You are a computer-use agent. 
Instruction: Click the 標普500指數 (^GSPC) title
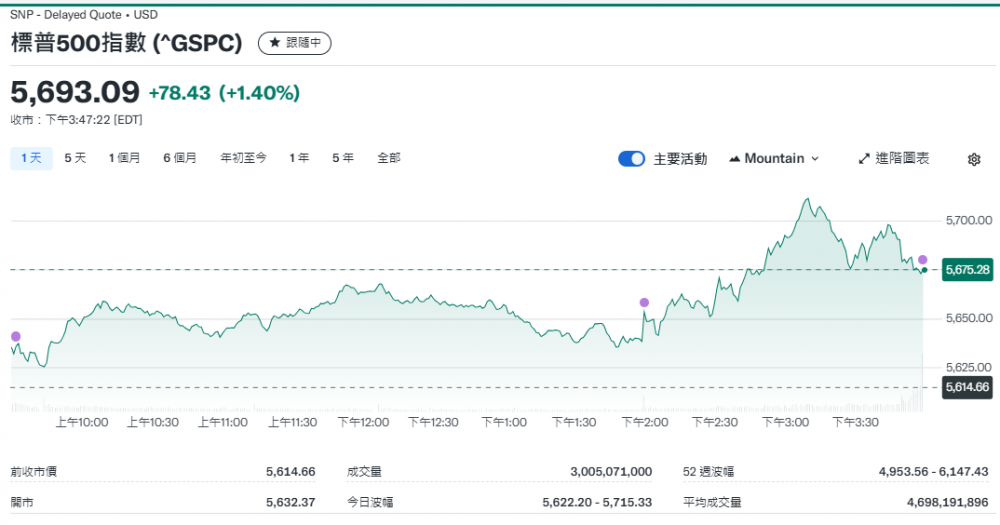pyautogui.click(x=128, y=43)
